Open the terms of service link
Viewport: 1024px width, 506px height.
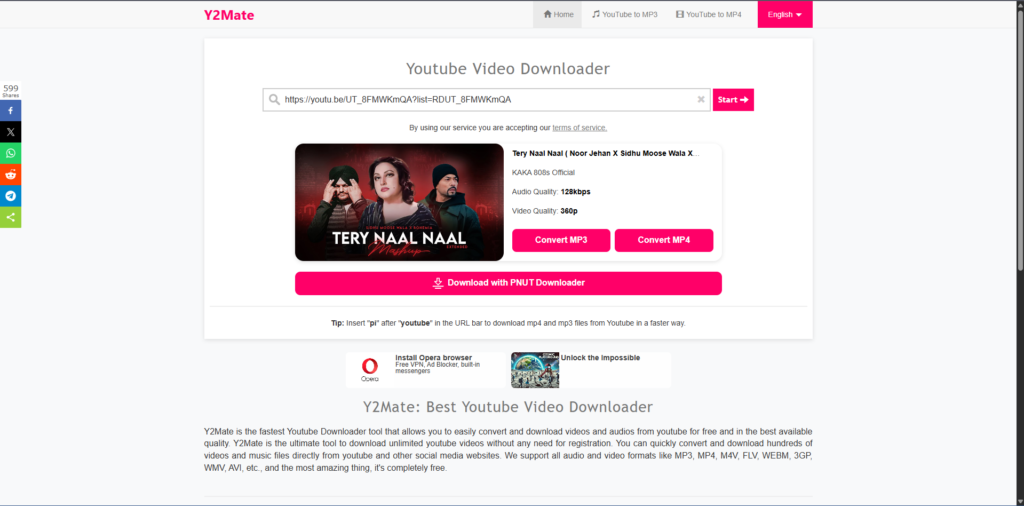coord(579,128)
